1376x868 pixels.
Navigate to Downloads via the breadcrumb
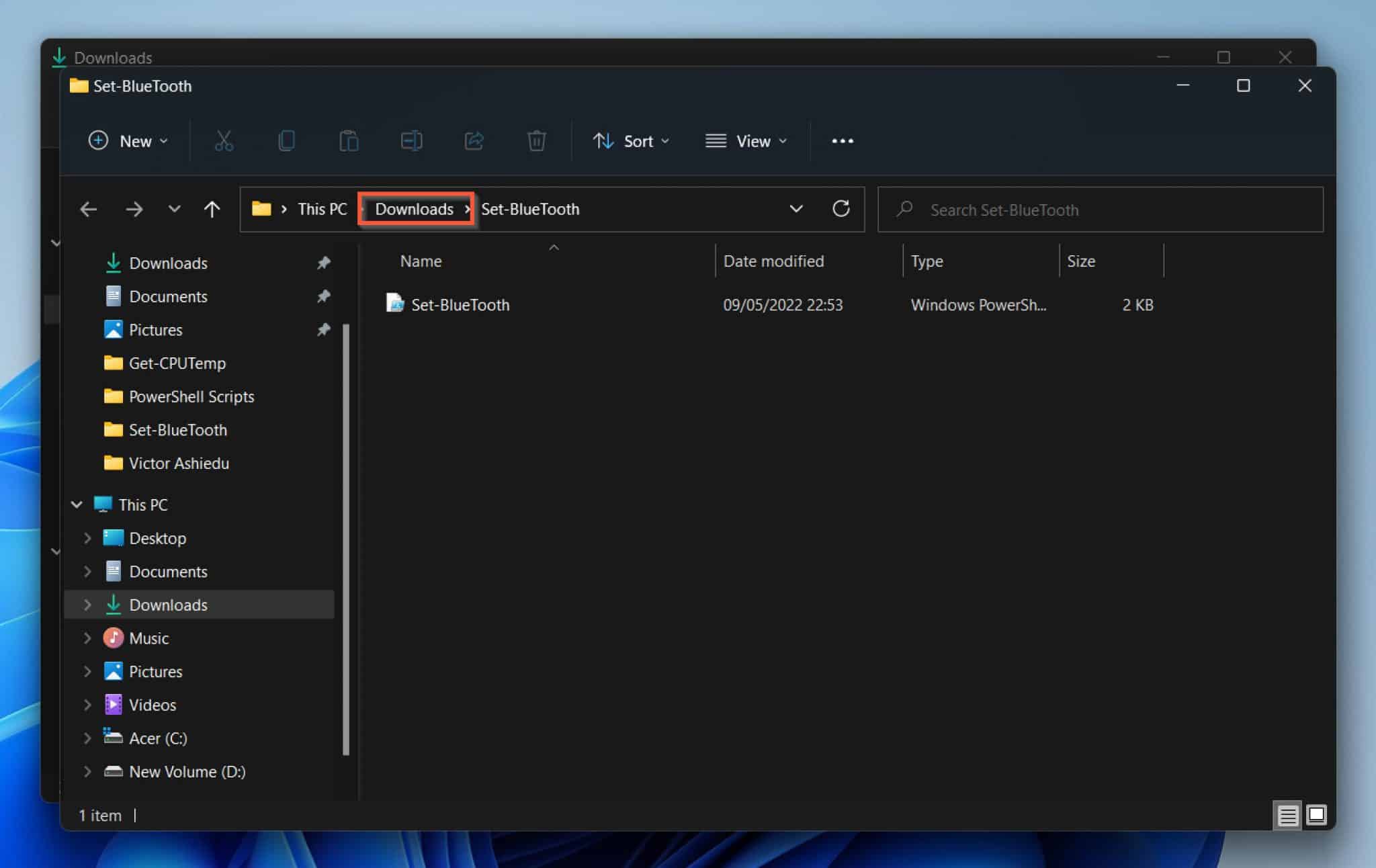click(415, 209)
